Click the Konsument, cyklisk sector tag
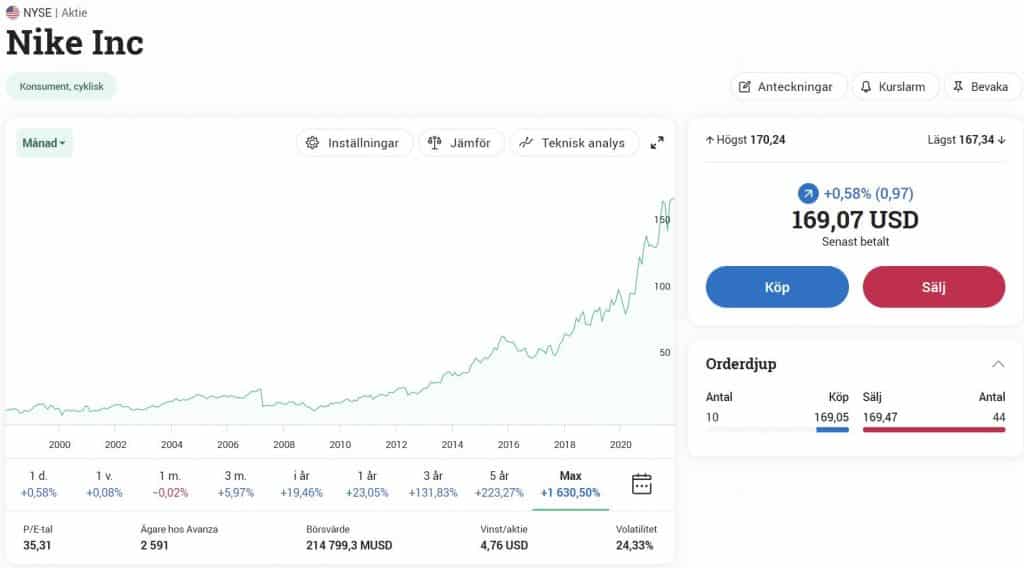The width and height of the screenshot is (1024, 568). [x=61, y=86]
